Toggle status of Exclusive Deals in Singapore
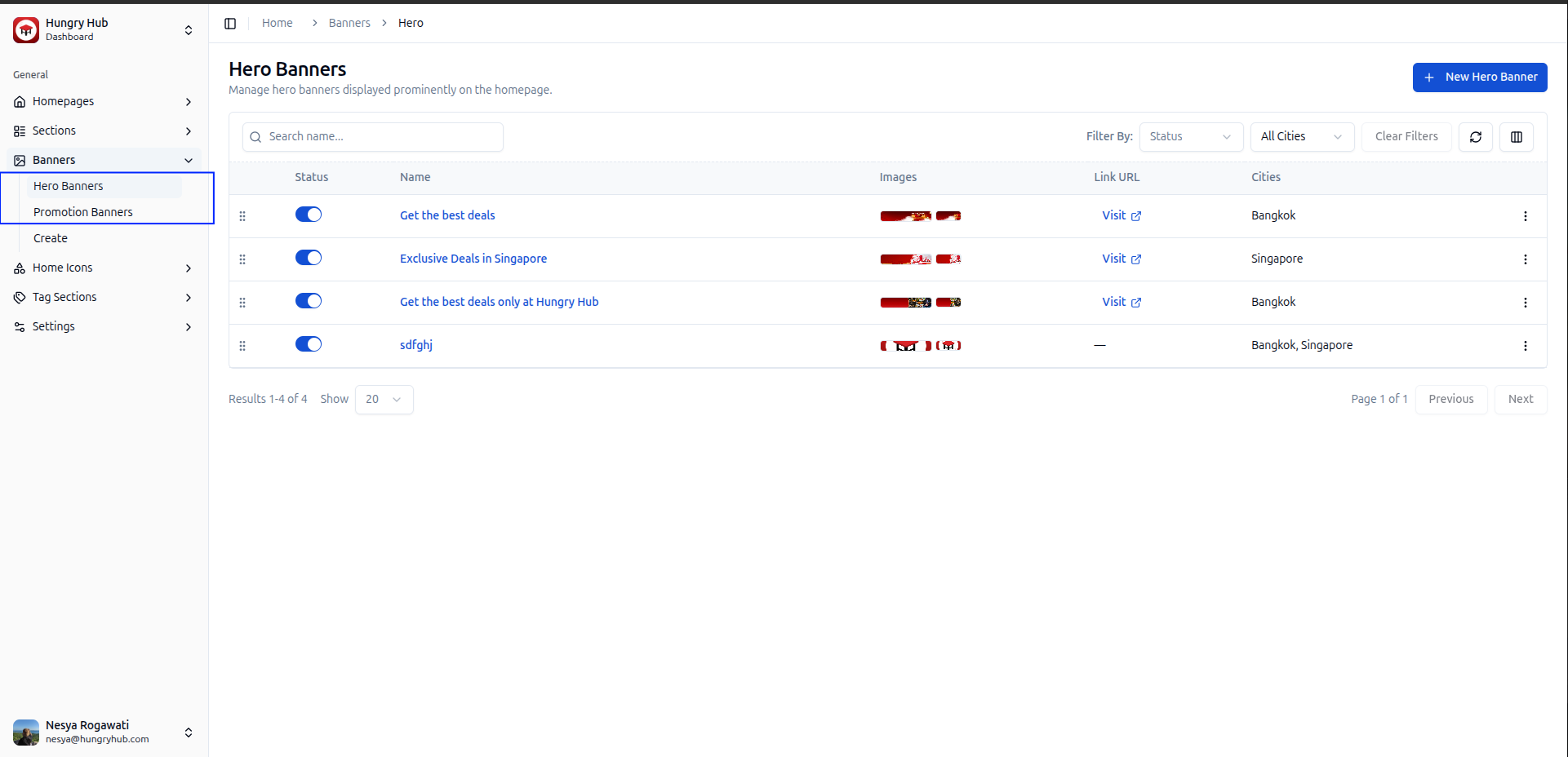The image size is (1568, 757). point(309,258)
